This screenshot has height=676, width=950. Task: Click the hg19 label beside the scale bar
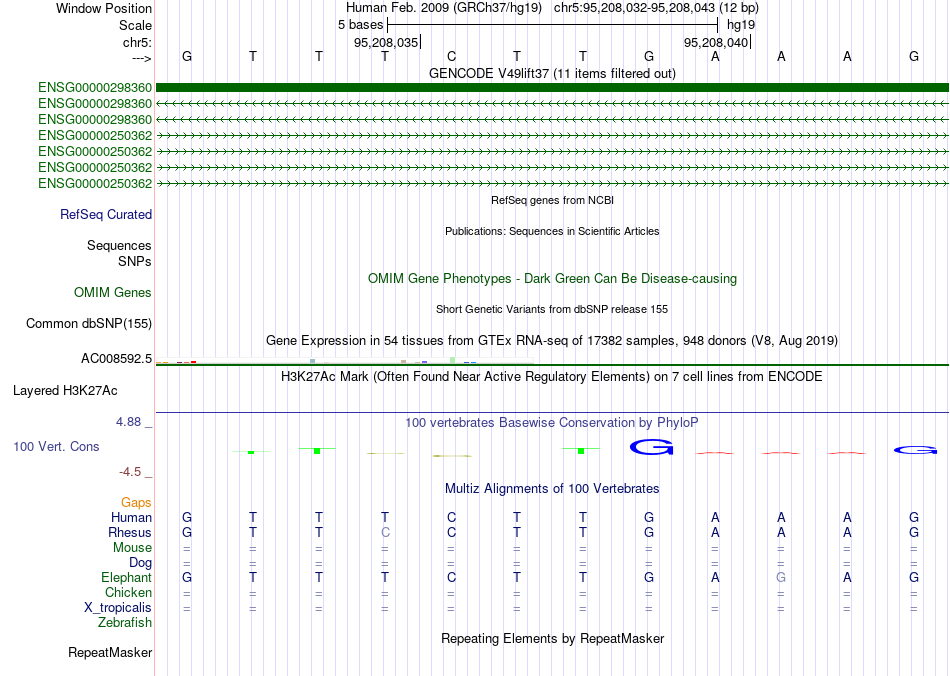click(x=741, y=25)
